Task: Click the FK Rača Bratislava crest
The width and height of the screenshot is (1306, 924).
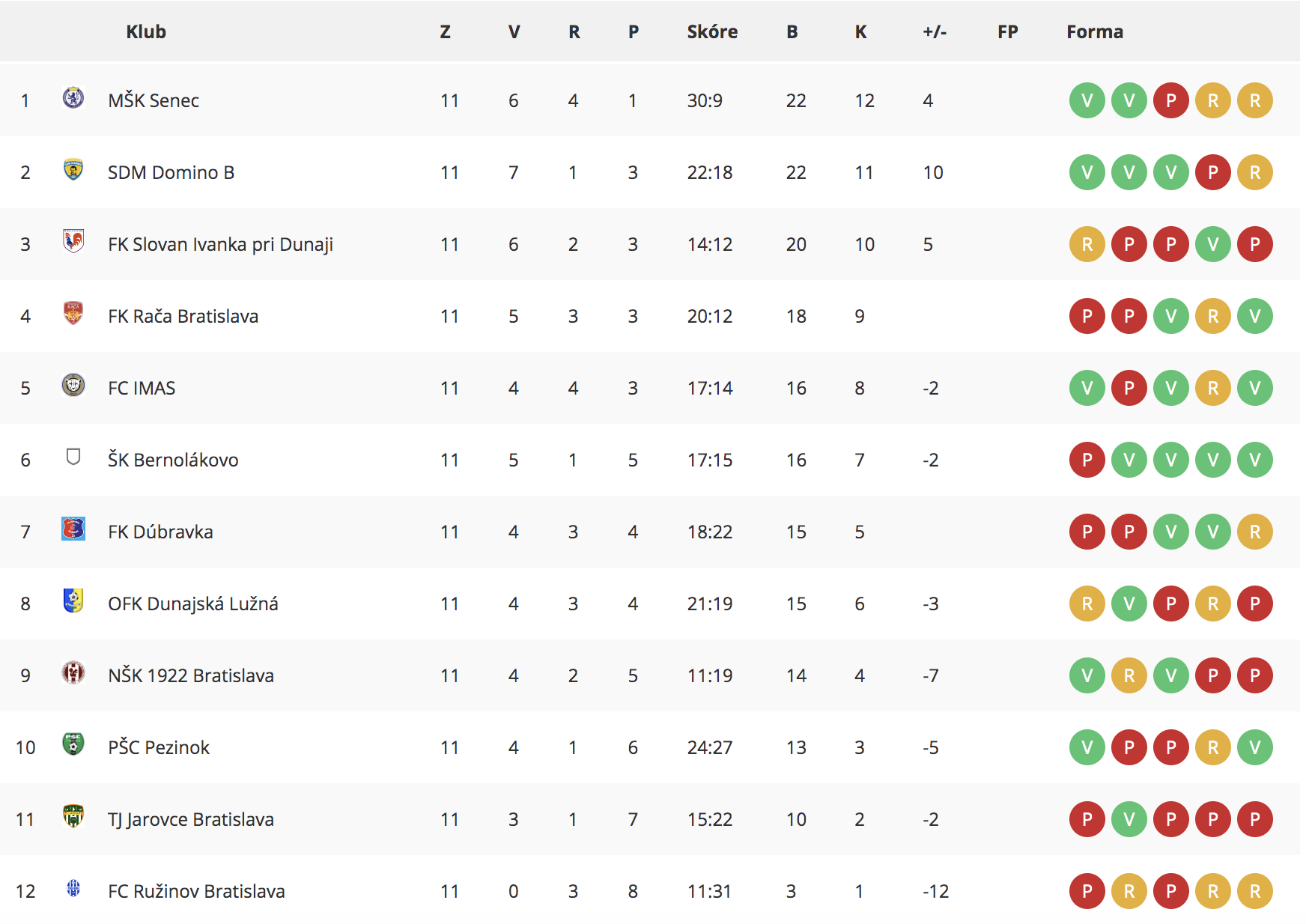Action: (73, 313)
